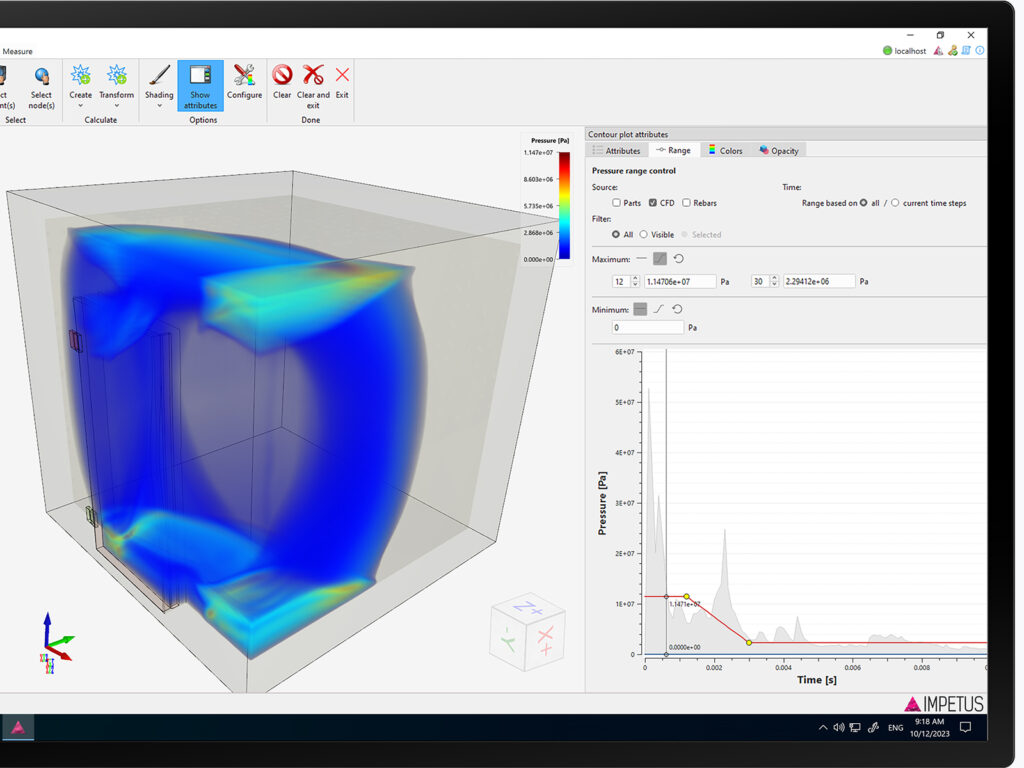Expand the Create dropdown arrow
The height and width of the screenshot is (768, 1024).
[x=81, y=106]
